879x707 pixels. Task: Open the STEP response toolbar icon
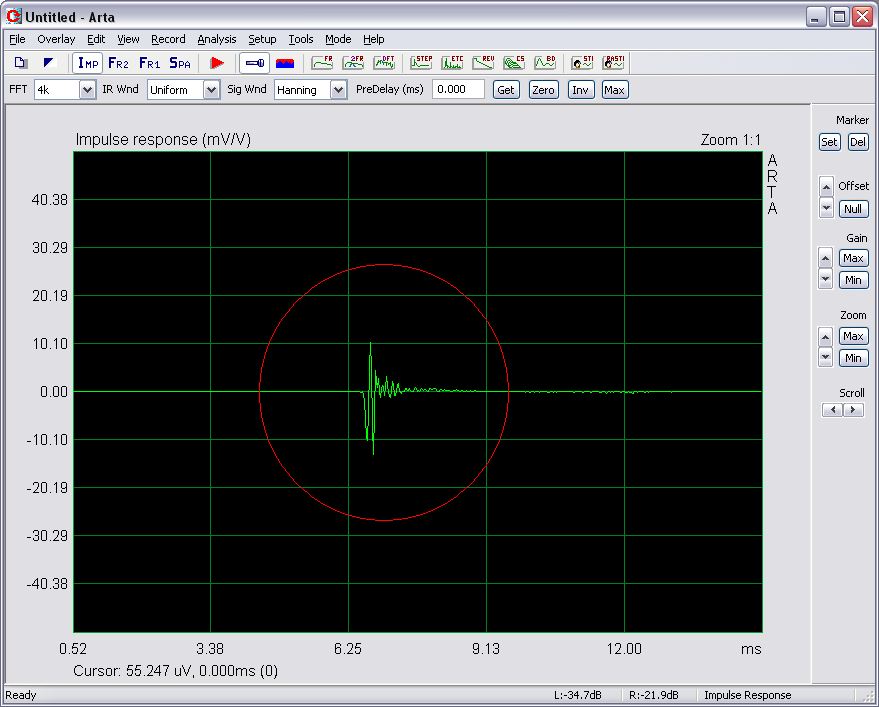(x=421, y=63)
